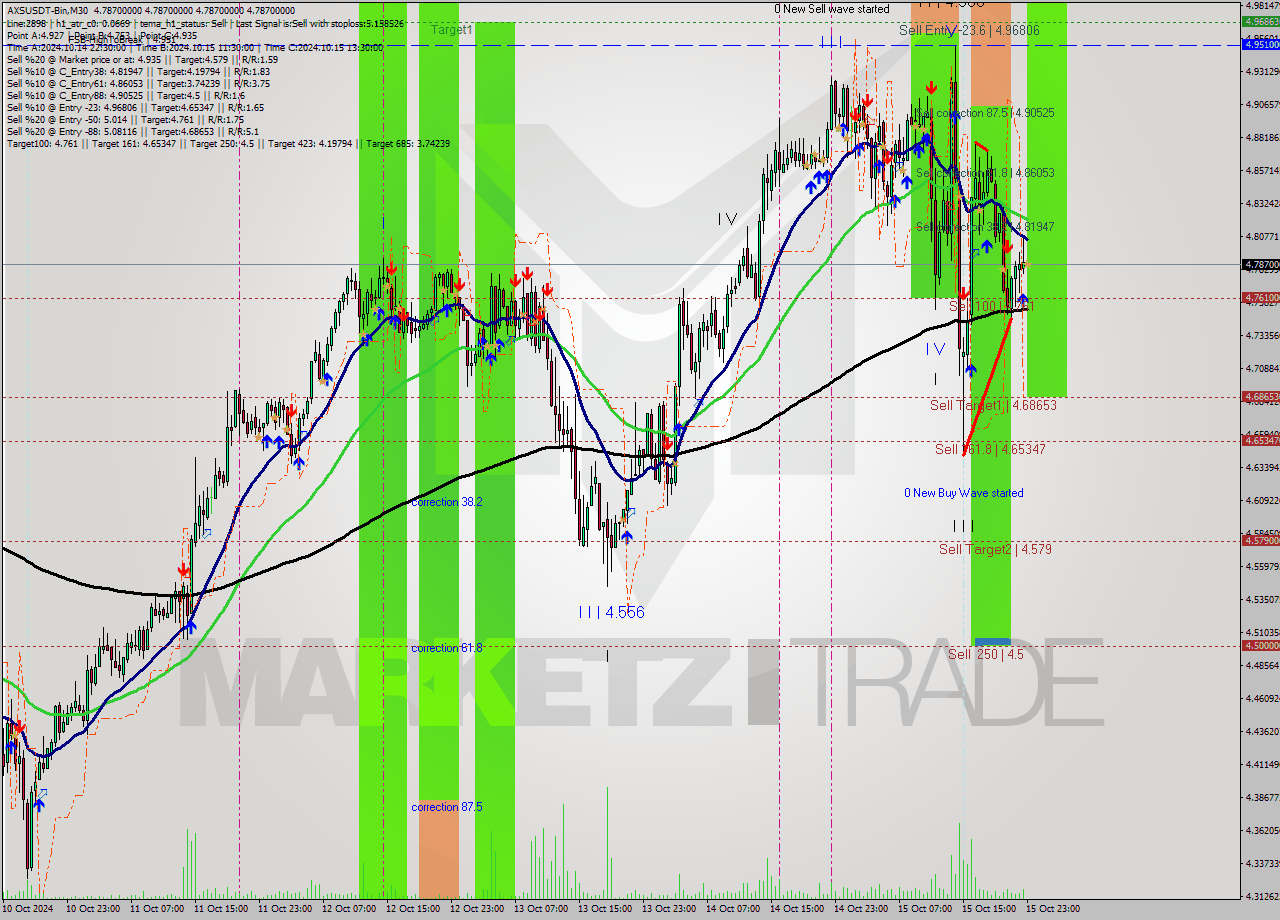Click the '0 New Sell wave started' label
Image resolution: width=1280 pixels, height=920 pixels.
(x=832, y=9)
